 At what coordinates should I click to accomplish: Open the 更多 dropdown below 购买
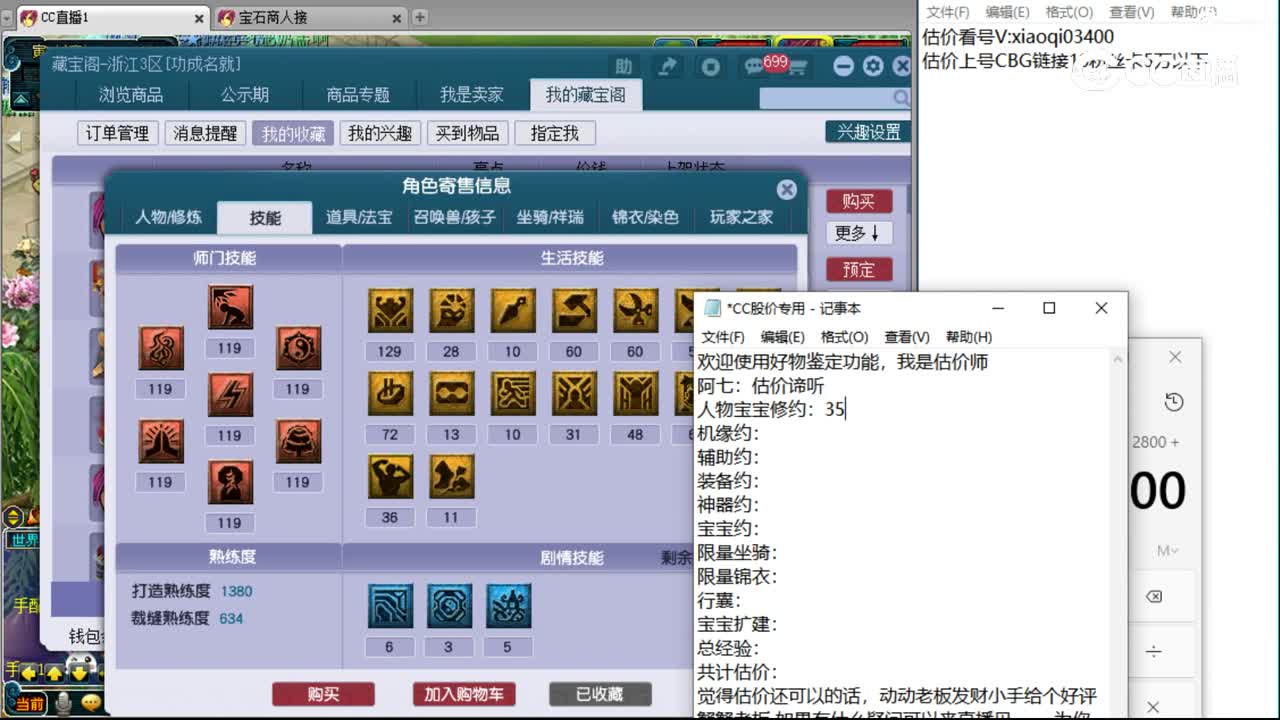(858, 234)
